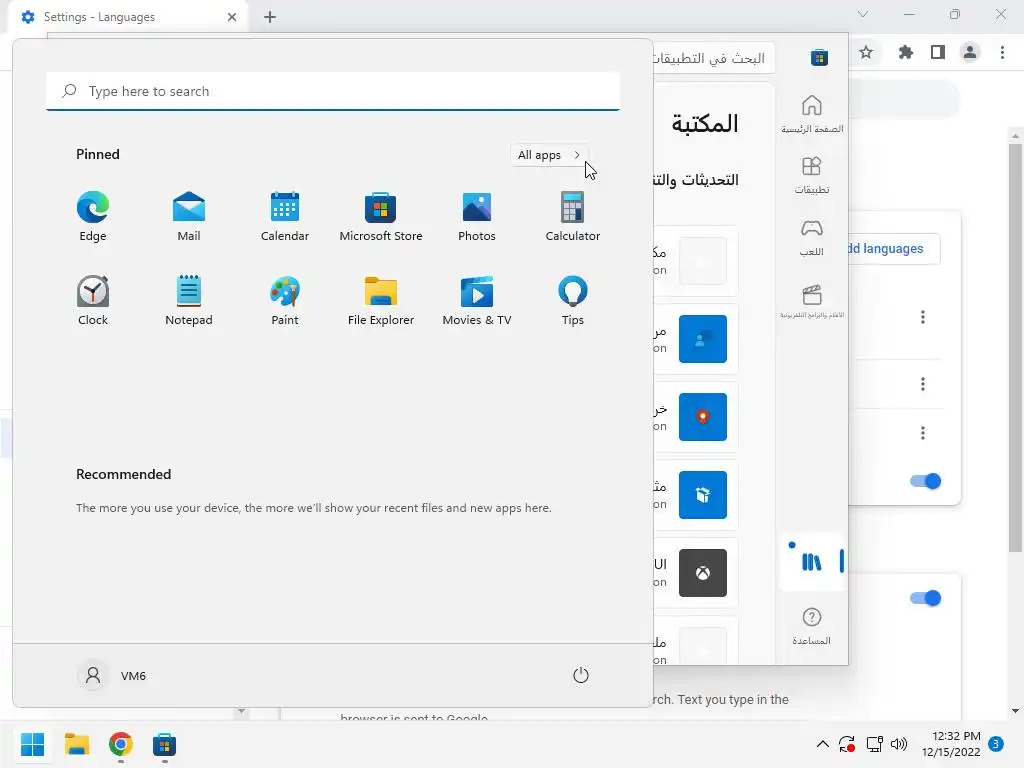Open the Store help icon in sidebar
This screenshot has width=1024, height=768.
(x=812, y=626)
